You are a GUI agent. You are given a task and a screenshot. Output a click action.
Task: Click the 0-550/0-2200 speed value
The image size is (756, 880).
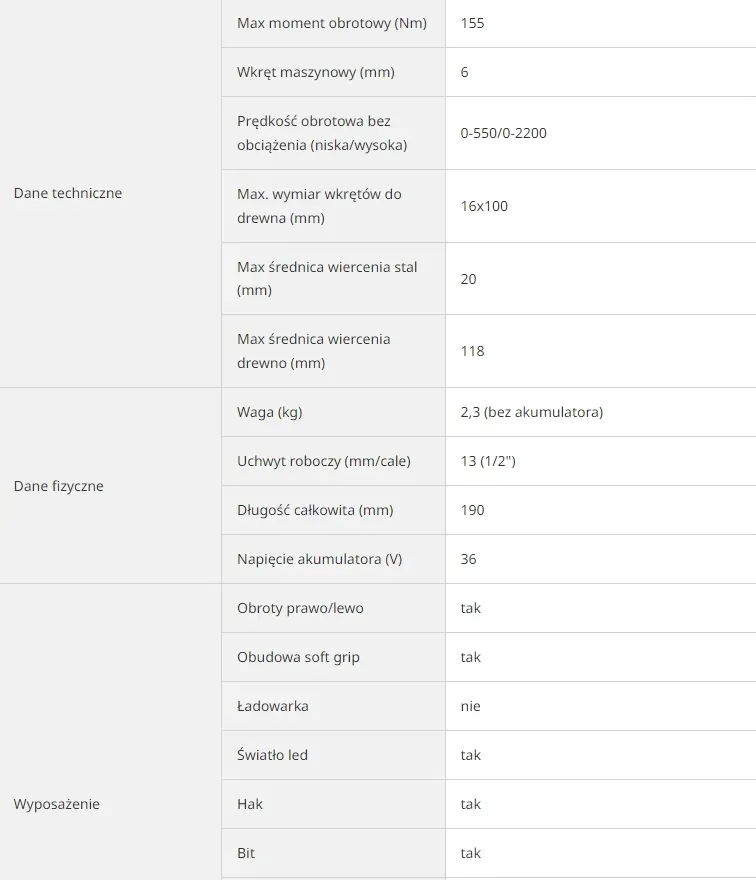tap(503, 133)
